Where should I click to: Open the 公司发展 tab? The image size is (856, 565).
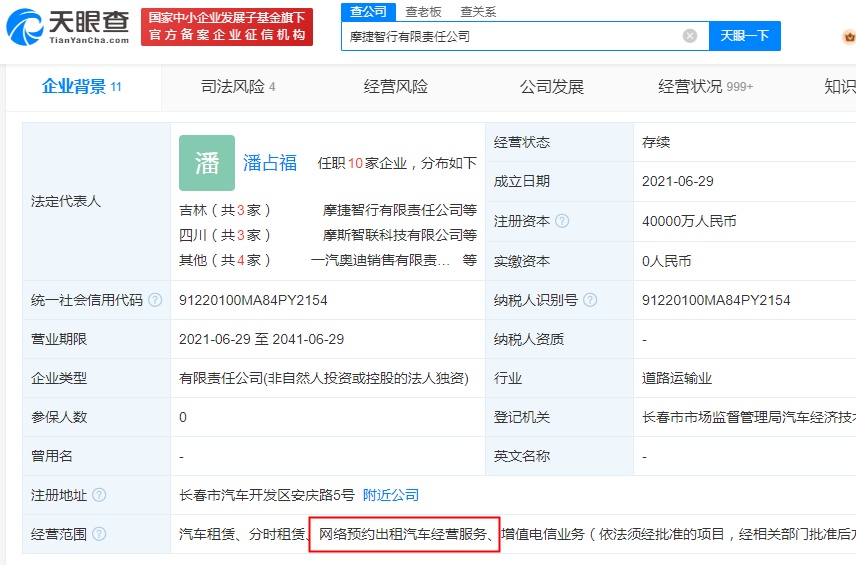coord(552,86)
